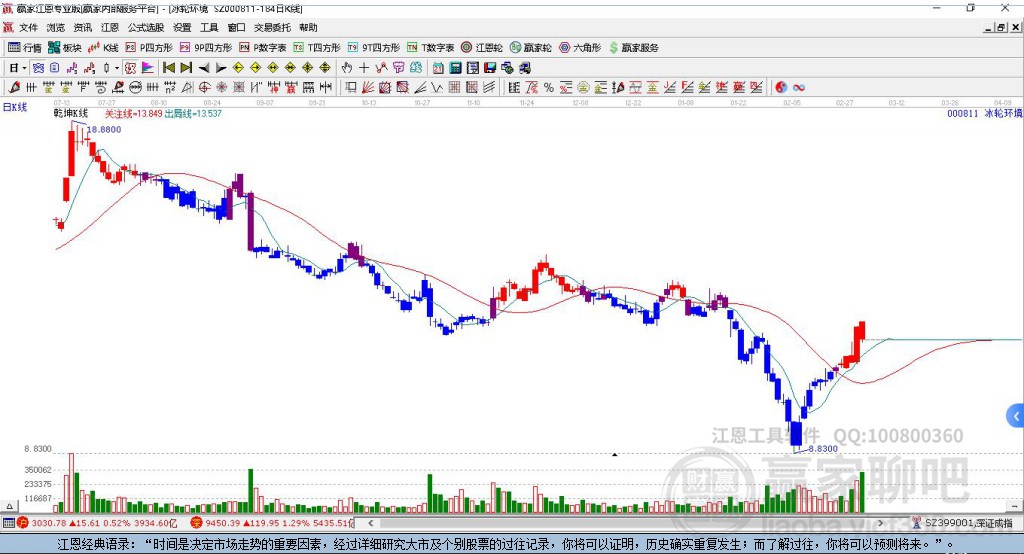This screenshot has height=554, width=1024.
Task: Restore the inner document window
Action: click(1001, 27)
